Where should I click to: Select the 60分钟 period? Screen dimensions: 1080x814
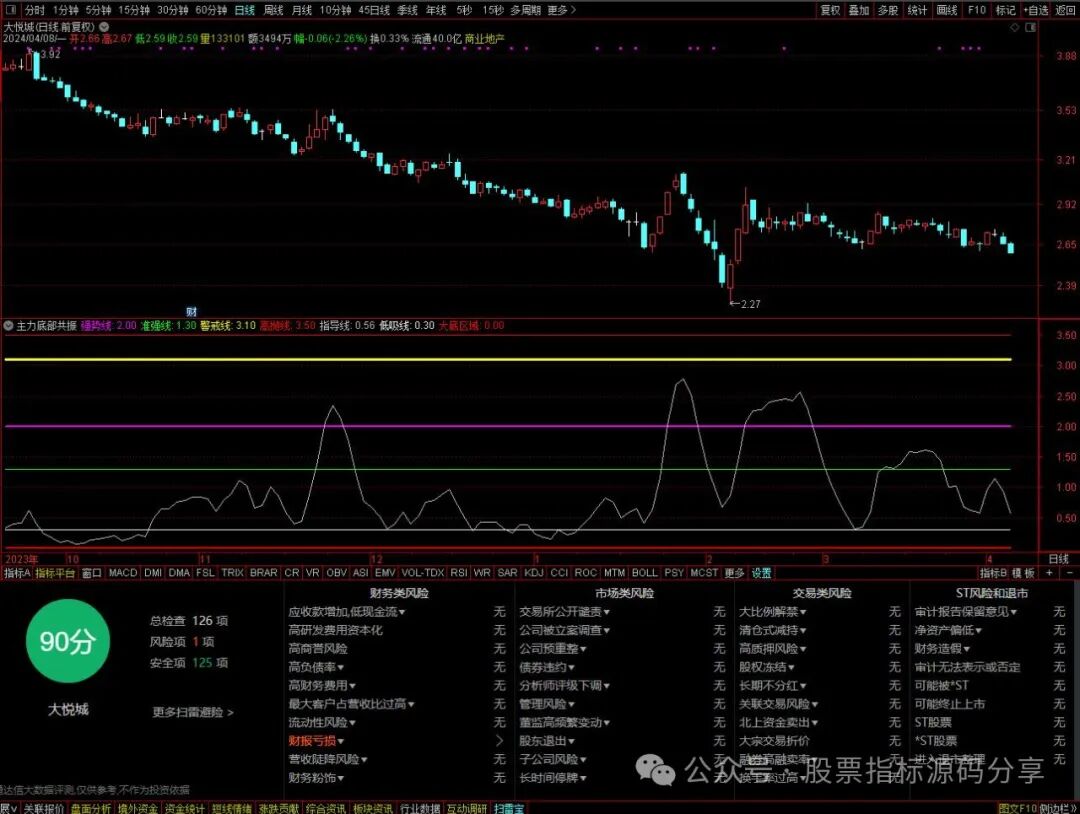(x=211, y=10)
